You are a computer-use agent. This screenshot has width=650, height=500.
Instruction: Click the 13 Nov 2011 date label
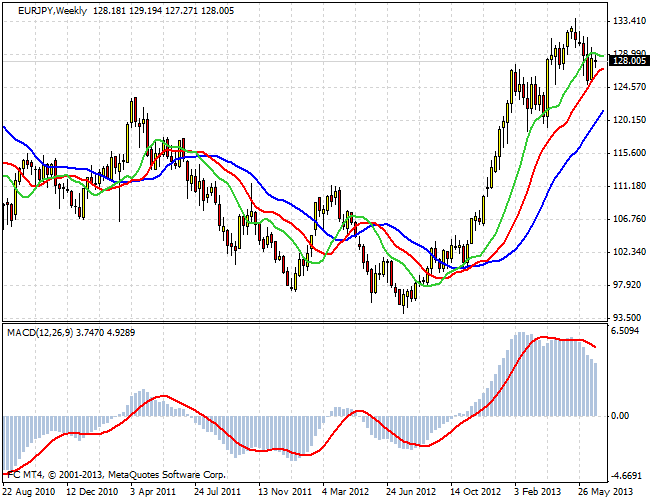285,492
